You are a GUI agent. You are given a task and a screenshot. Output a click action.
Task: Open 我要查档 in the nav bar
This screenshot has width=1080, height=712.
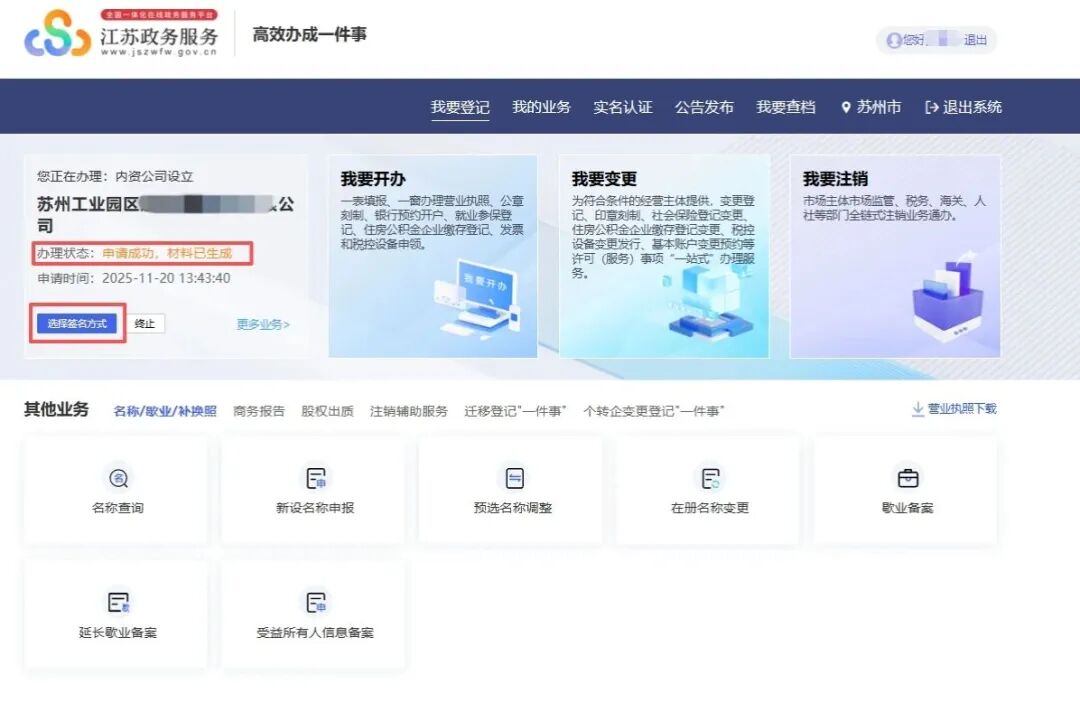pos(785,107)
